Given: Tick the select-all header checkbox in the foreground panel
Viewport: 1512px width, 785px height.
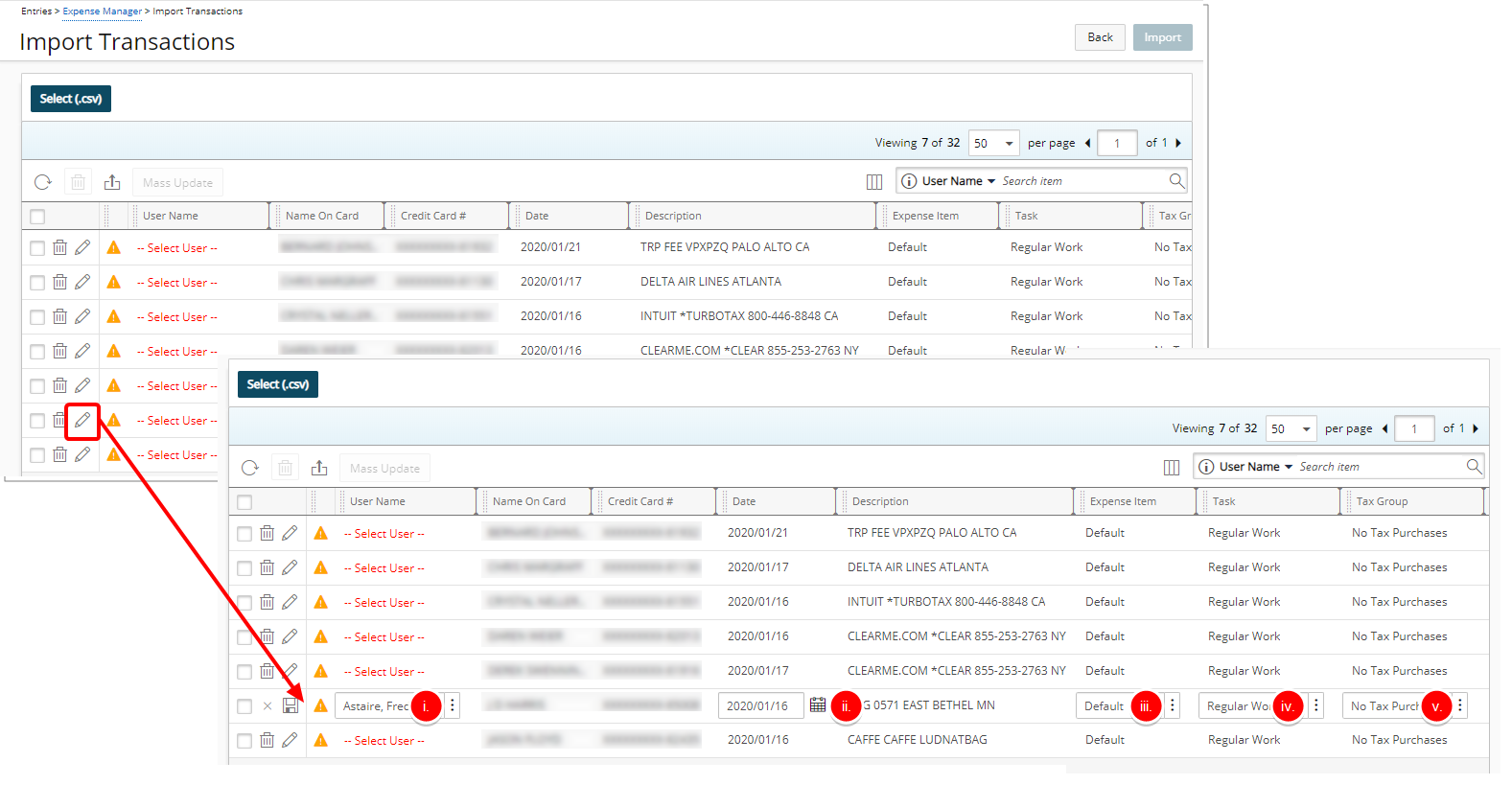Looking at the screenshot, I should pyautogui.click(x=244, y=502).
